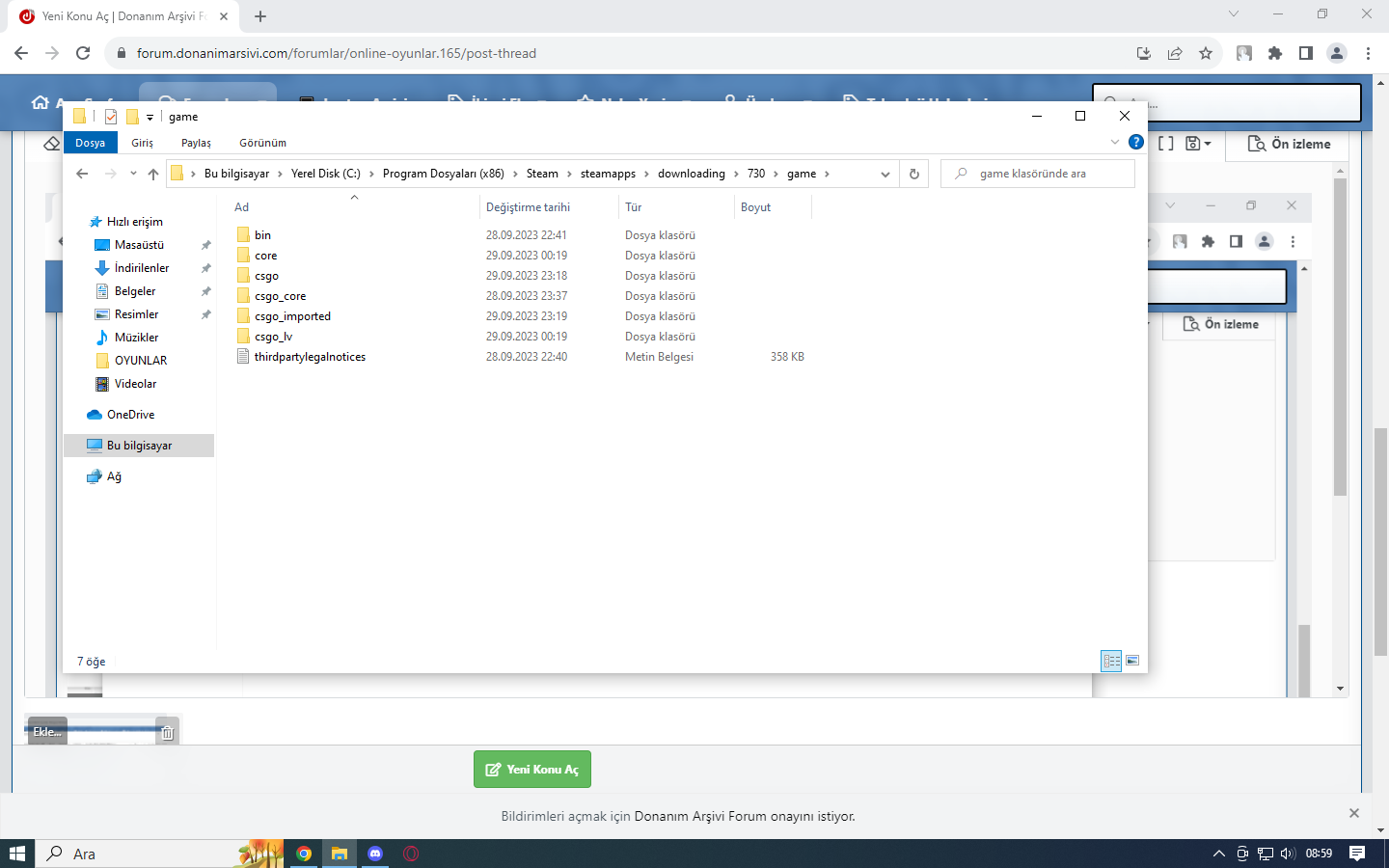Open Masaüstü in navigation pane
Viewport: 1389px width, 868px height.
coord(139,245)
